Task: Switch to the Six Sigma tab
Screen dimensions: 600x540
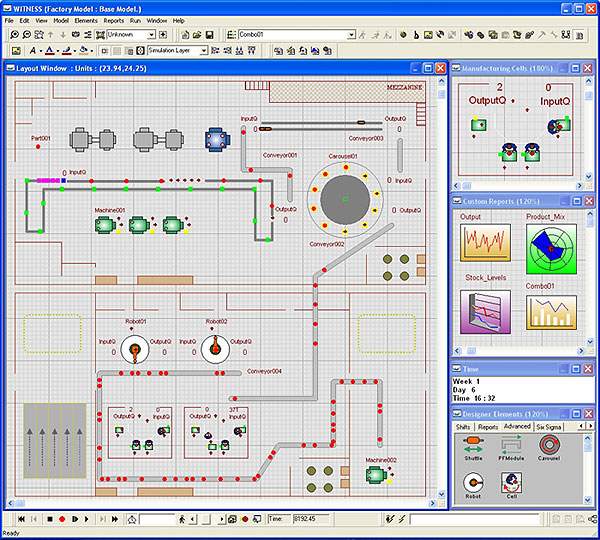Action: 549,427
